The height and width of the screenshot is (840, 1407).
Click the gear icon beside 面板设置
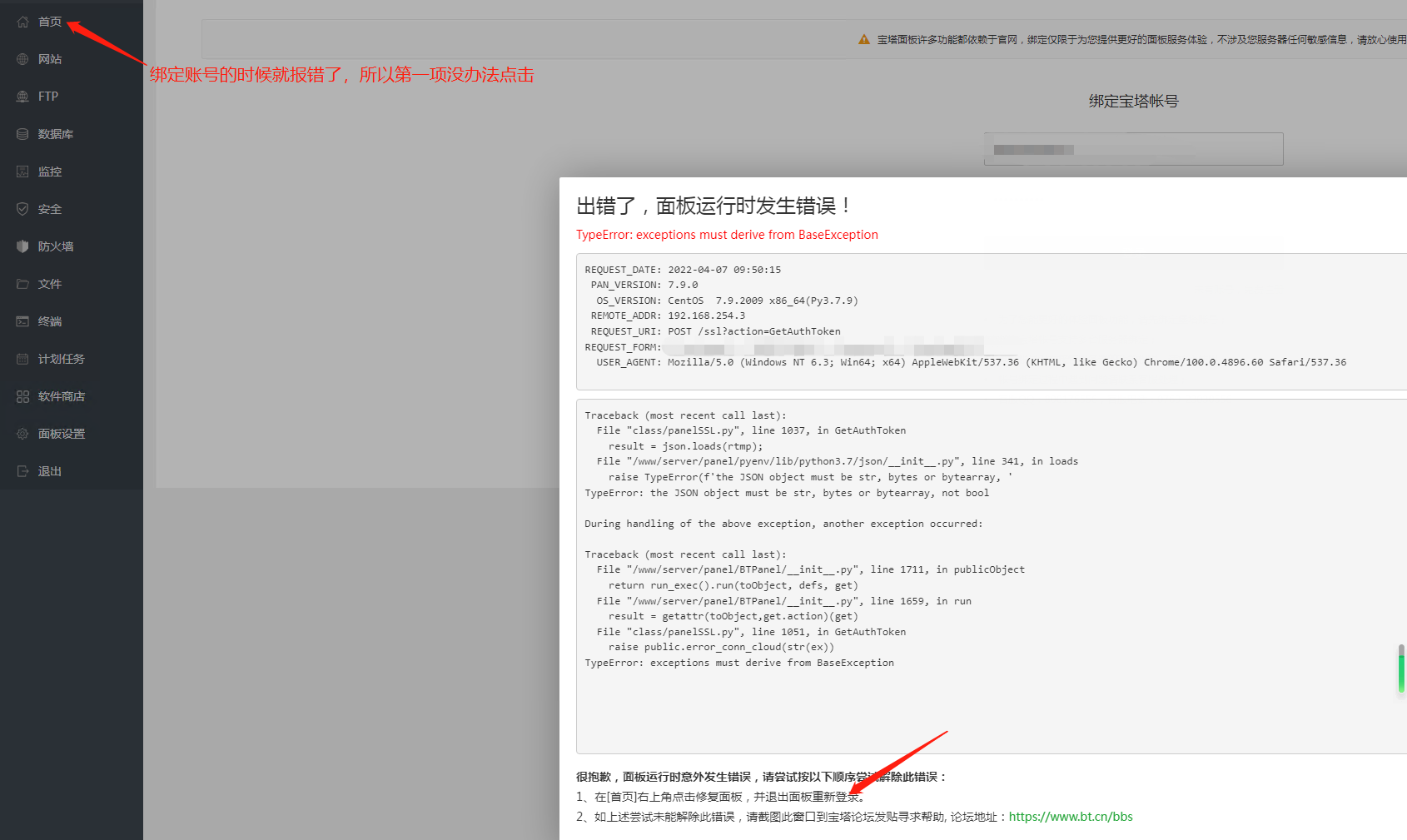[22, 434]
